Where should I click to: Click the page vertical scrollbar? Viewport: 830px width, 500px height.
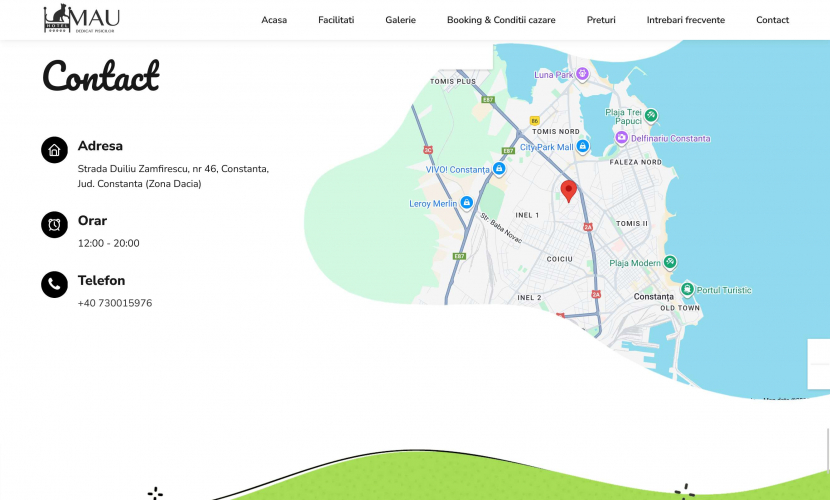(827, 450)
